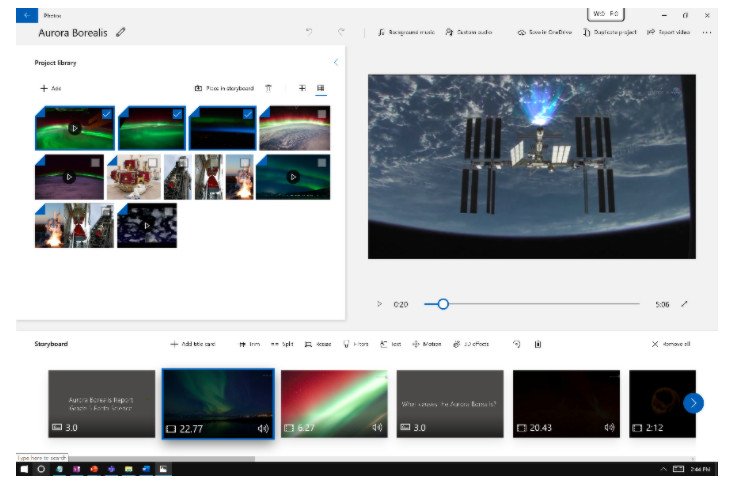Click the storyboard horizontal scrollbar
732x493 pixels.
pos(161,459)
